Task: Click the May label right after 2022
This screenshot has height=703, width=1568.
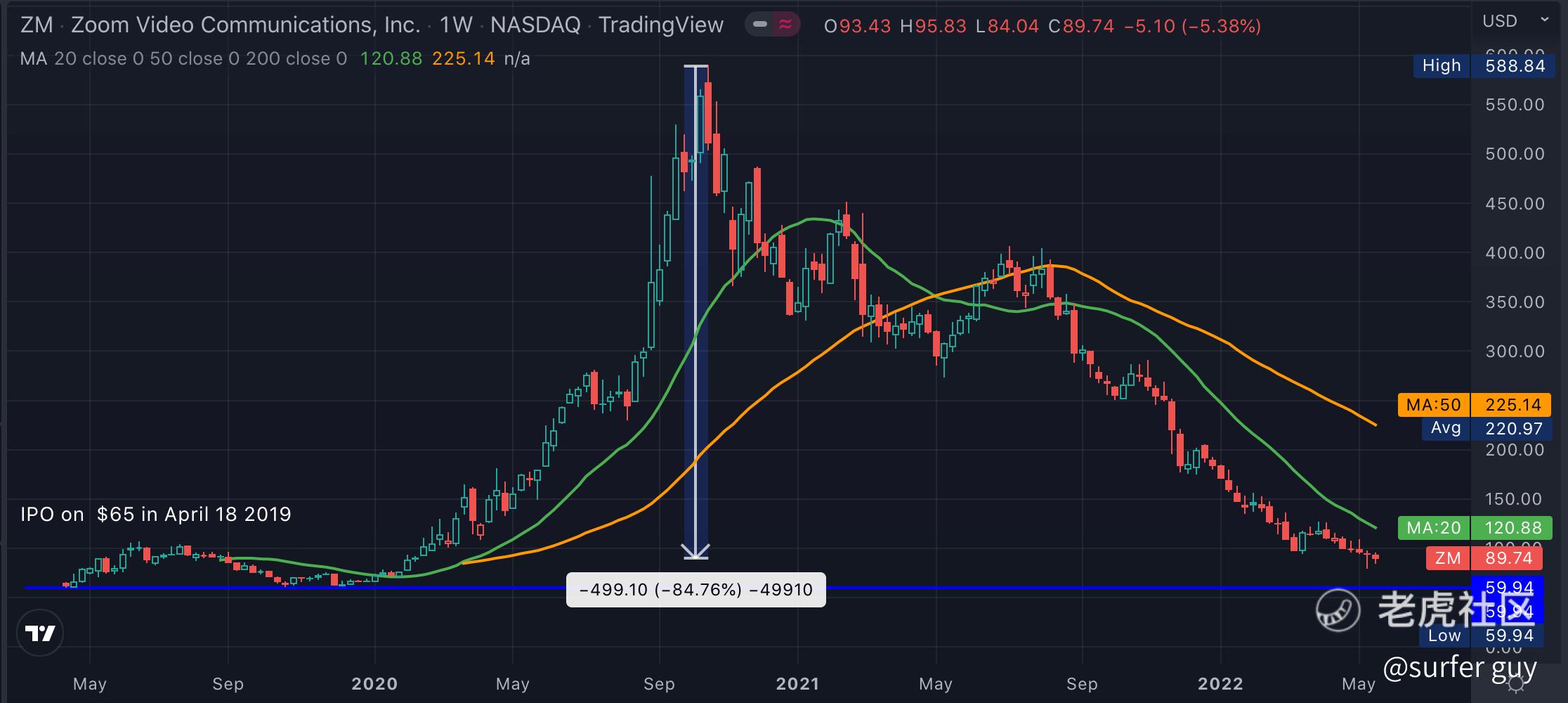Action: tap(1359, 684)
